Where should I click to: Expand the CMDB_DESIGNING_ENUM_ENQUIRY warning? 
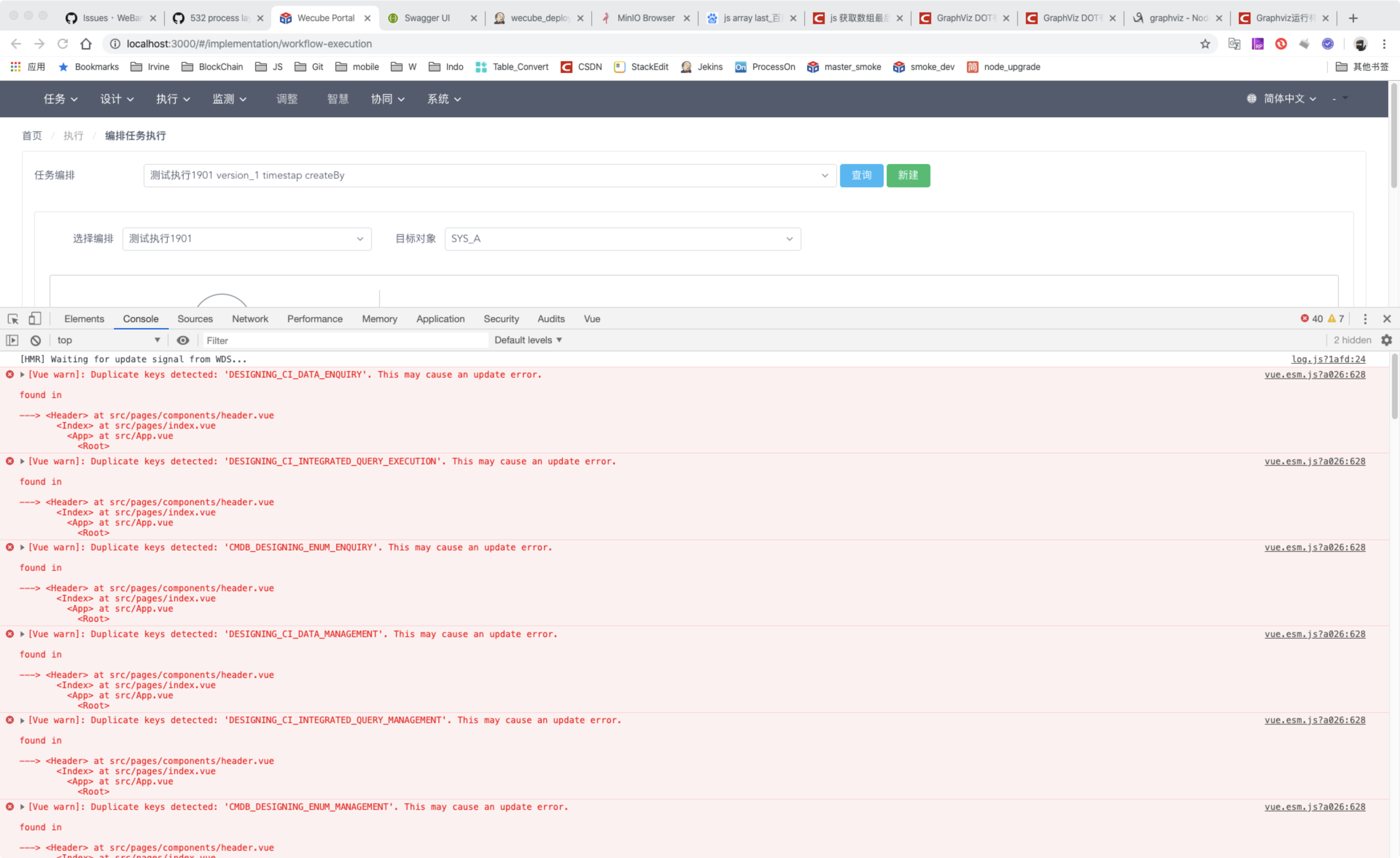click(x=22, y=547)
